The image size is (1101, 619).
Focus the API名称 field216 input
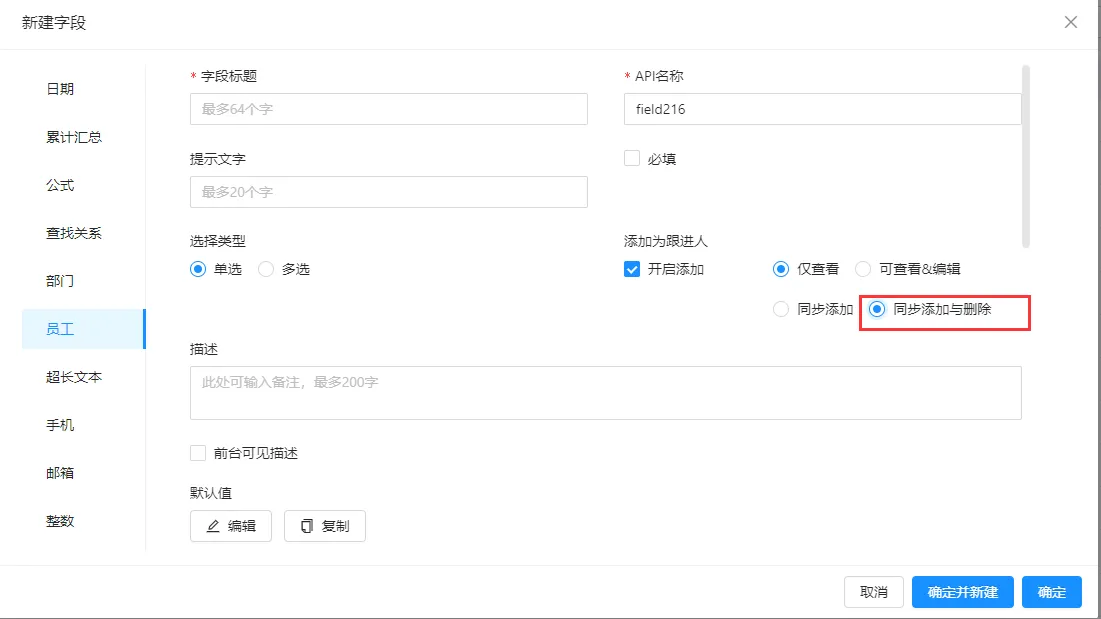coord(821,109)
